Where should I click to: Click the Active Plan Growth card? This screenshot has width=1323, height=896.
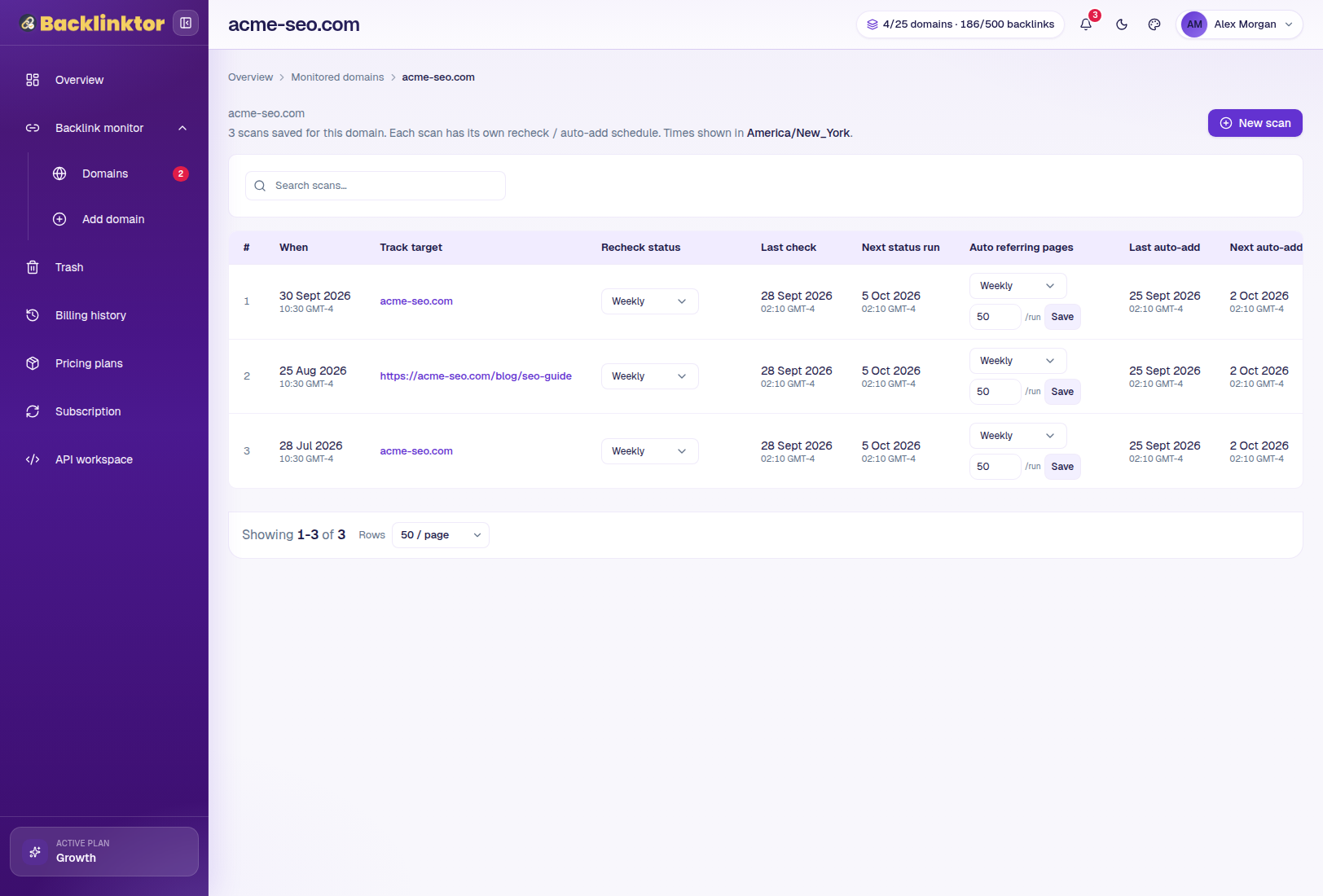104,851
